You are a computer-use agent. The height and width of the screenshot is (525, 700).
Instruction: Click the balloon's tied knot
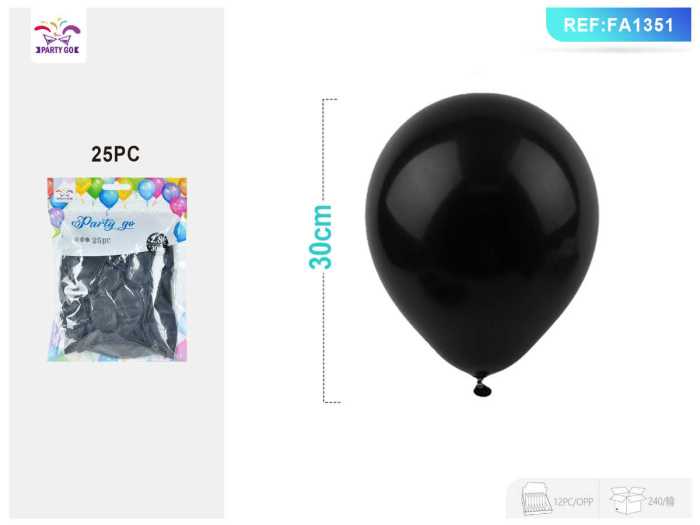point(482,387)
